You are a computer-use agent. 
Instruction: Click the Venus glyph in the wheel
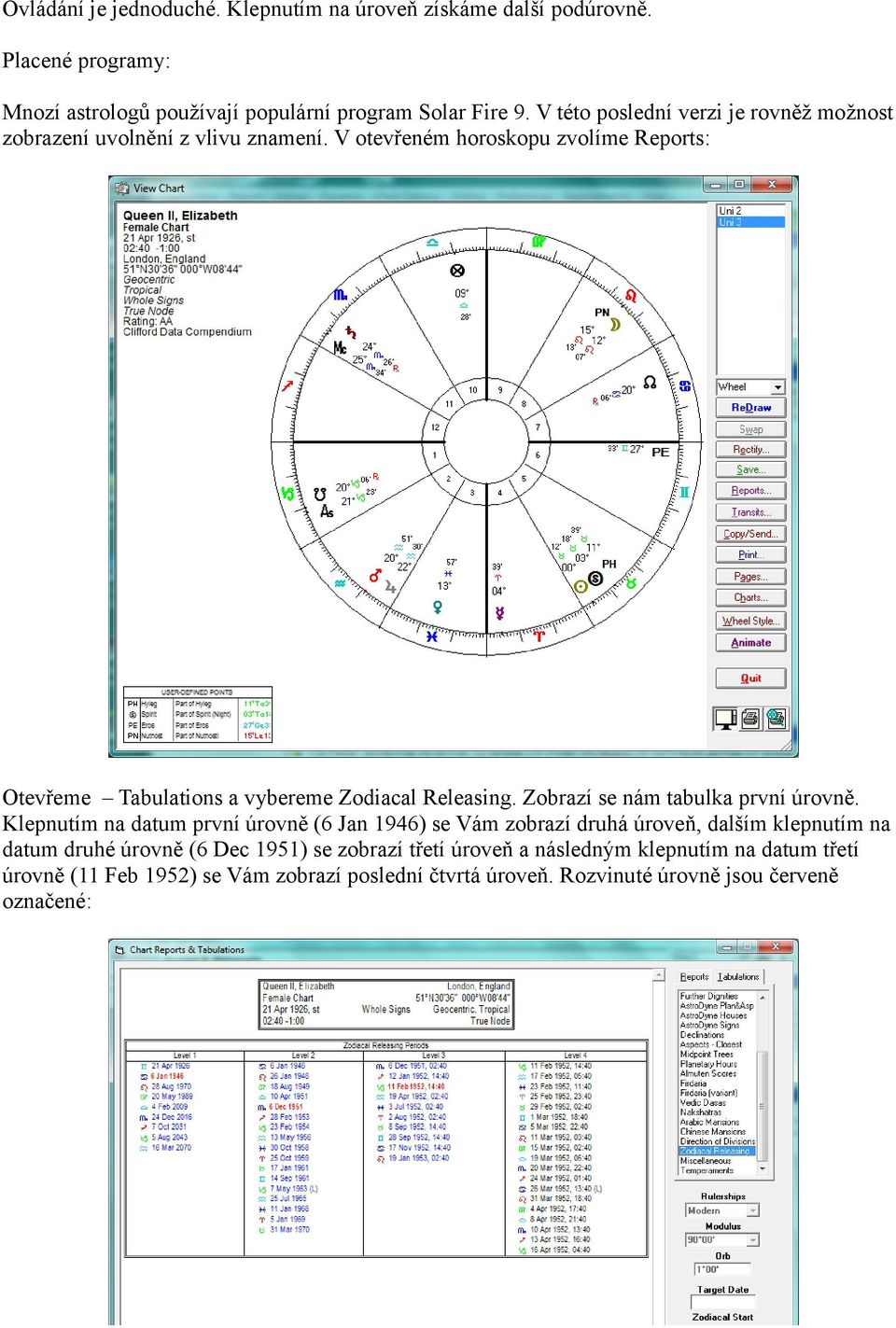437,607
